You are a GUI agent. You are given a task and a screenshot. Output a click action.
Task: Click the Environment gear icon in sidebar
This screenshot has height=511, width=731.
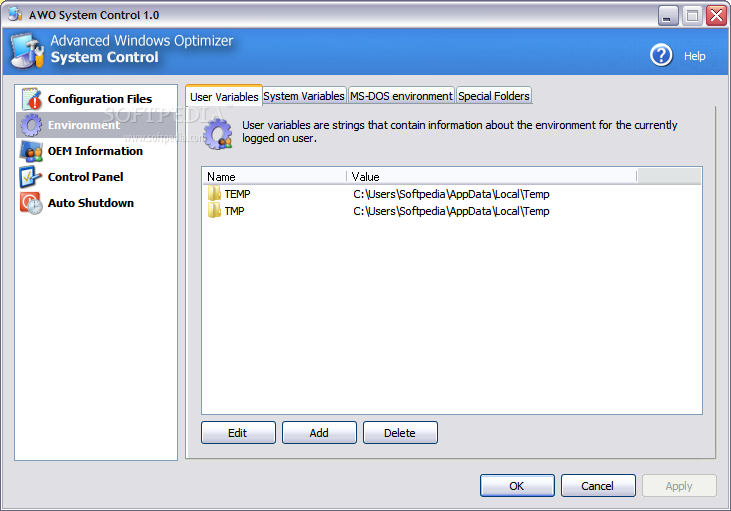click(x=31, y=125)
